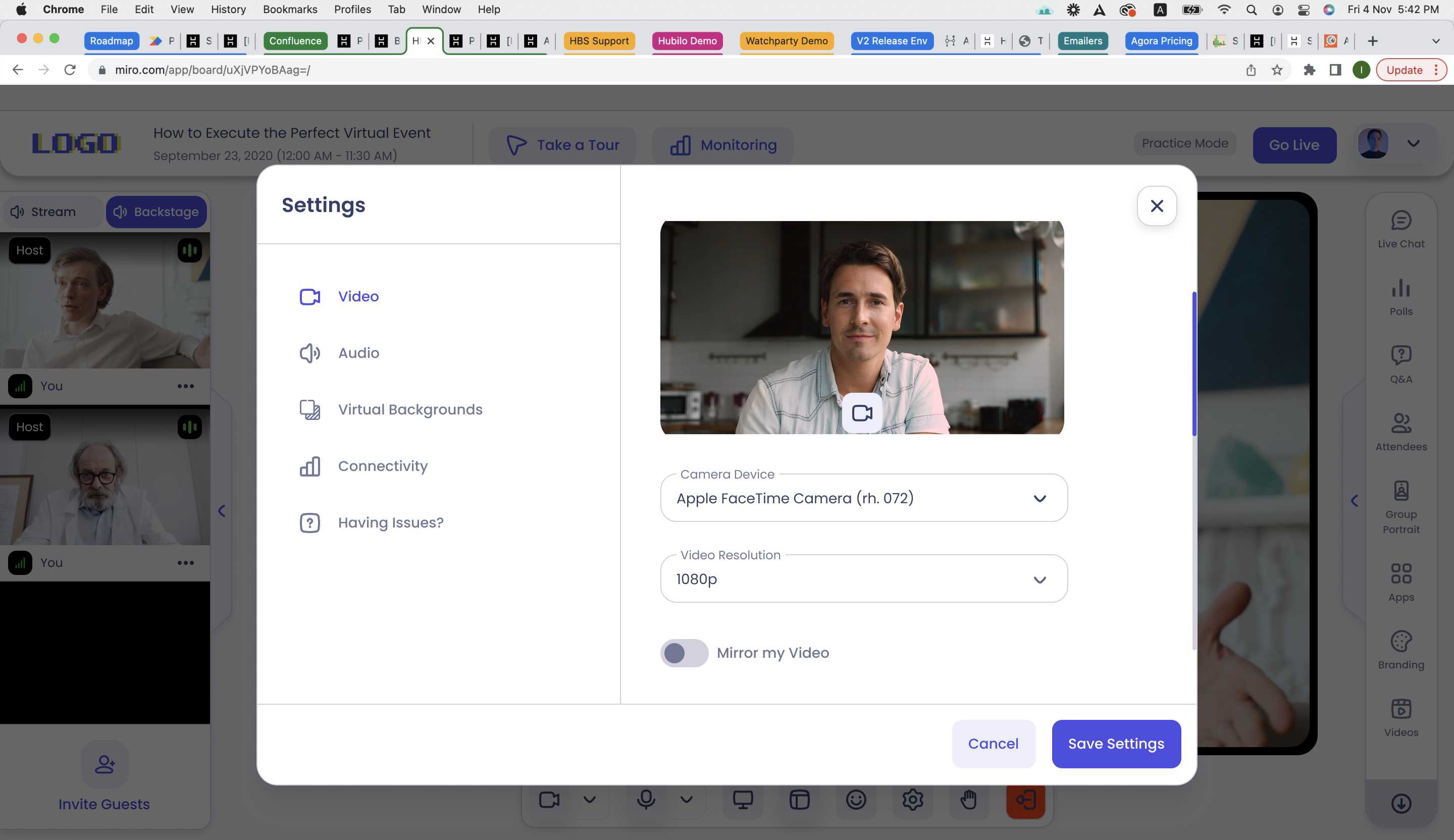This screenshot has height=840, width=1454.
Task: Click the first Host video thumbnail
Action: (105, 300)
